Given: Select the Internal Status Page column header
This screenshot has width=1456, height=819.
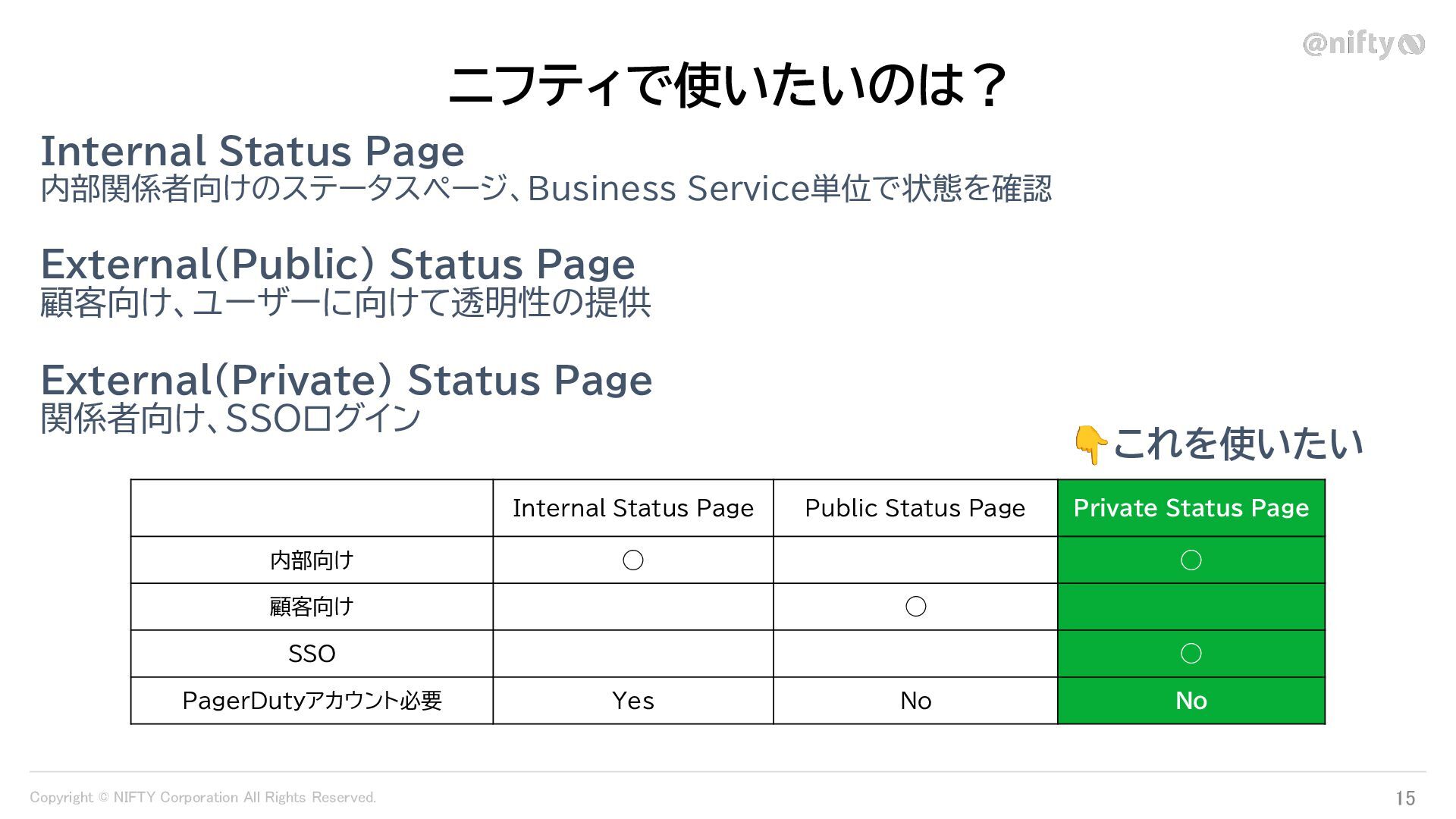Looking at the screenshot, I should pos(633,508).
